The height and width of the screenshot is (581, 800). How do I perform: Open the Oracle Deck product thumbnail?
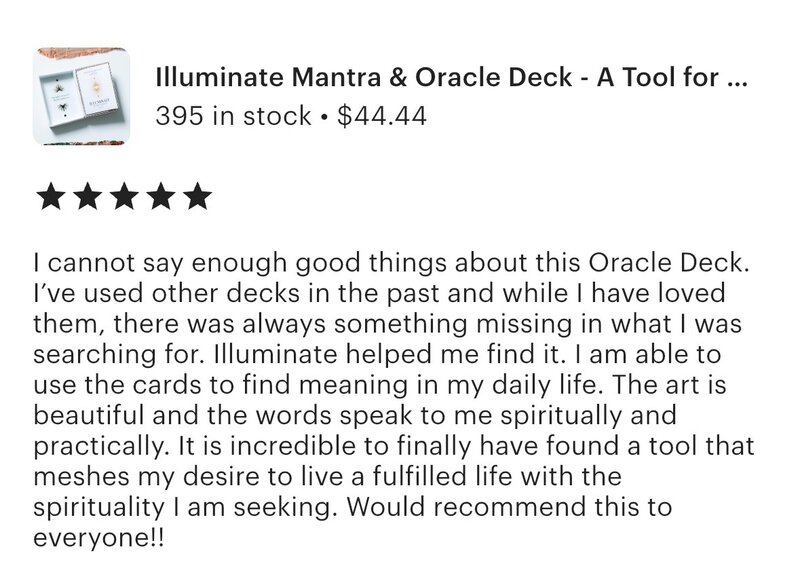click(x=82, y=96)
